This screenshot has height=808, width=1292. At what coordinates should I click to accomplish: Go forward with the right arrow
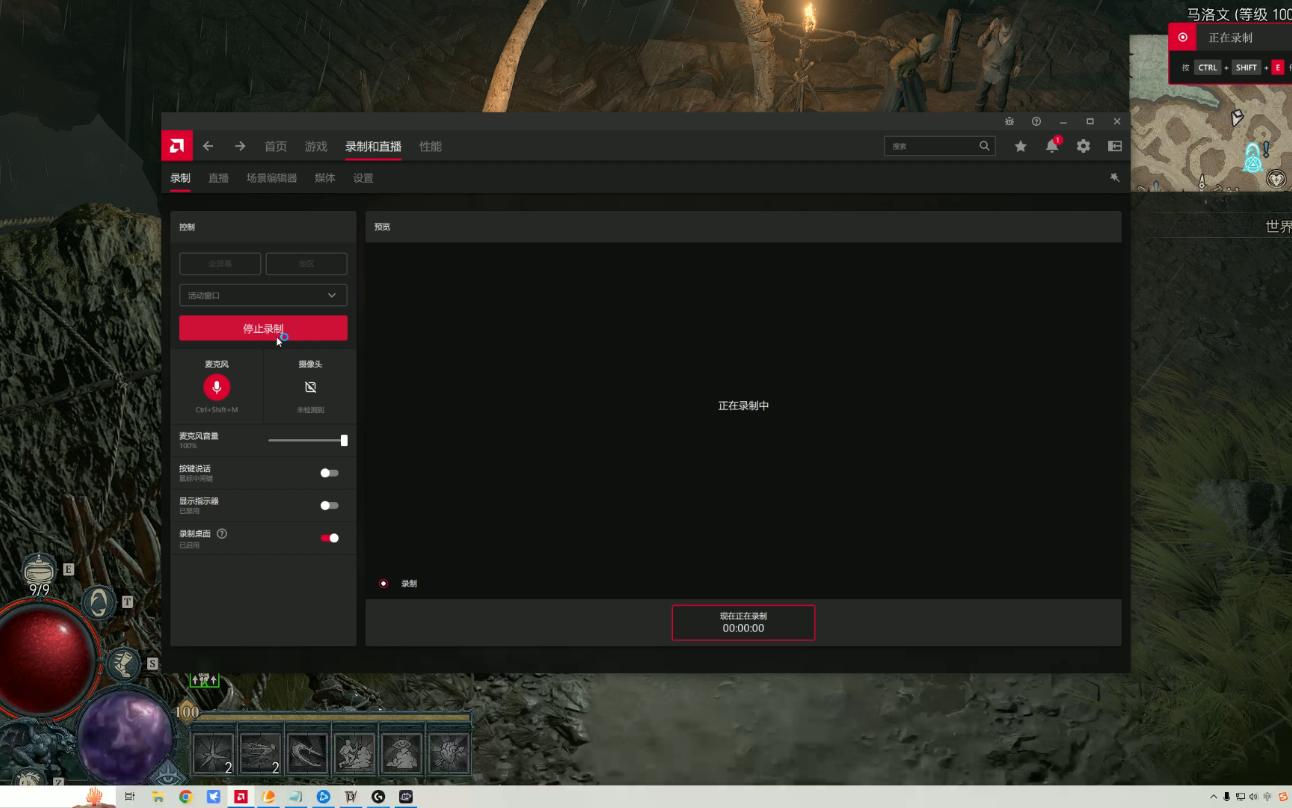click(240, 146)
